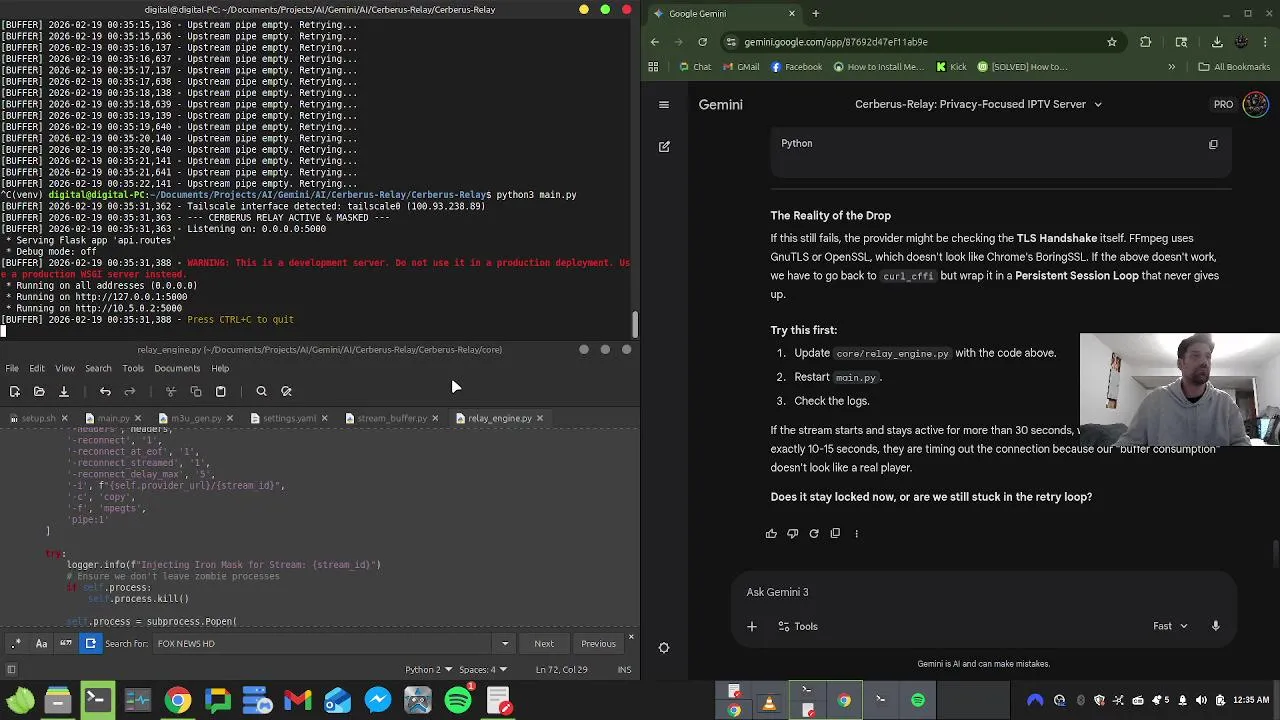Click the Ln 72, Col 29 cursor position
Image resolution: width=1280 pixels, height=720 pixels.
click(x=560, y=670)
